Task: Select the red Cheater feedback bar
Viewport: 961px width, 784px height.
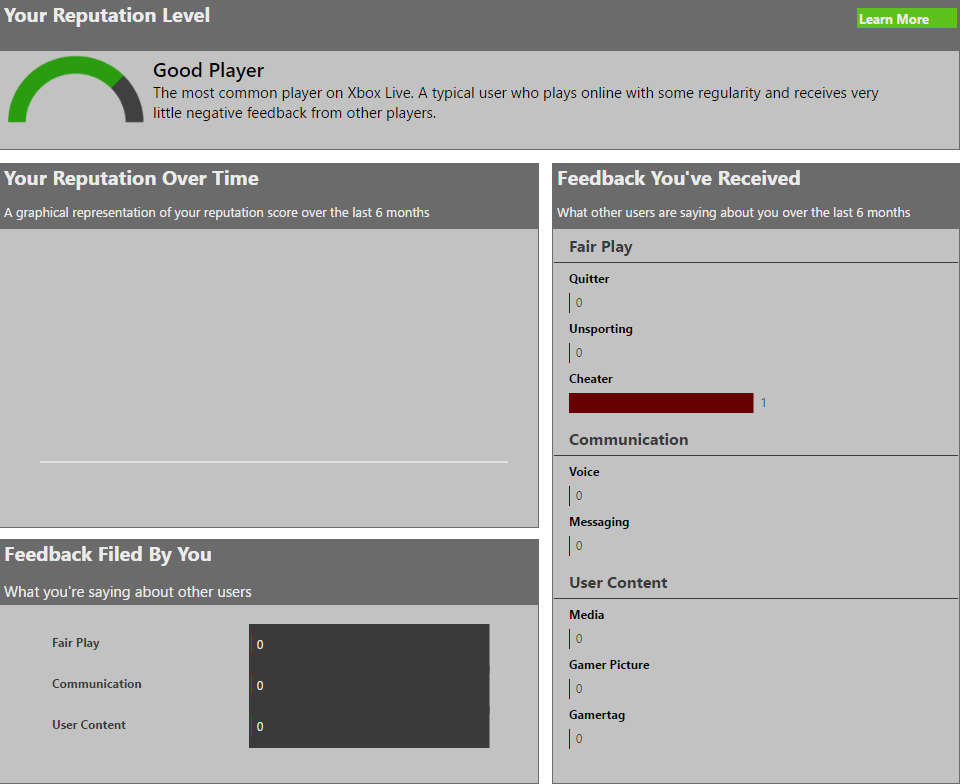Action: point(660,402)
